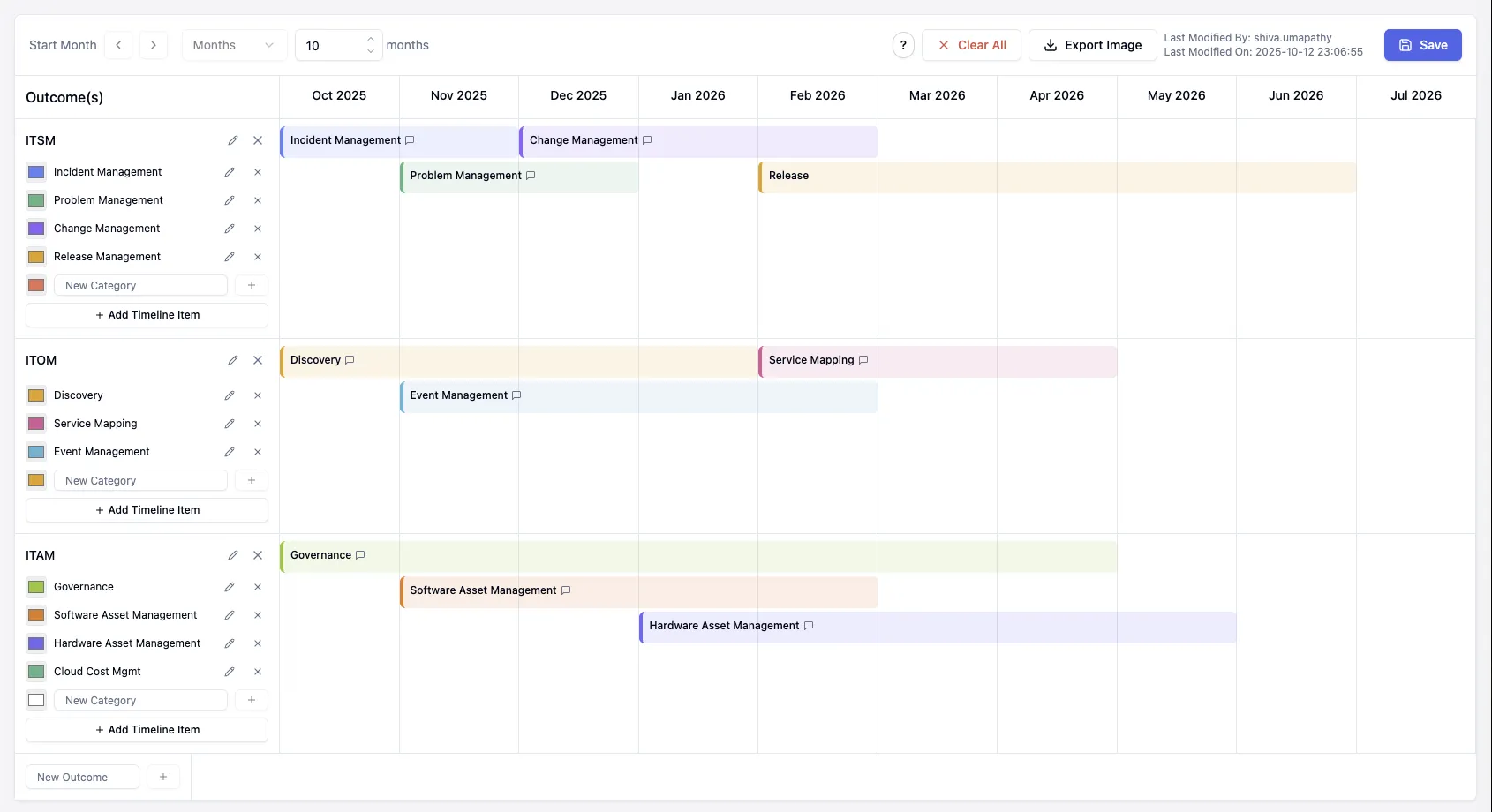
Task: Advance to next start month
Action: click(x=154, y=45)
